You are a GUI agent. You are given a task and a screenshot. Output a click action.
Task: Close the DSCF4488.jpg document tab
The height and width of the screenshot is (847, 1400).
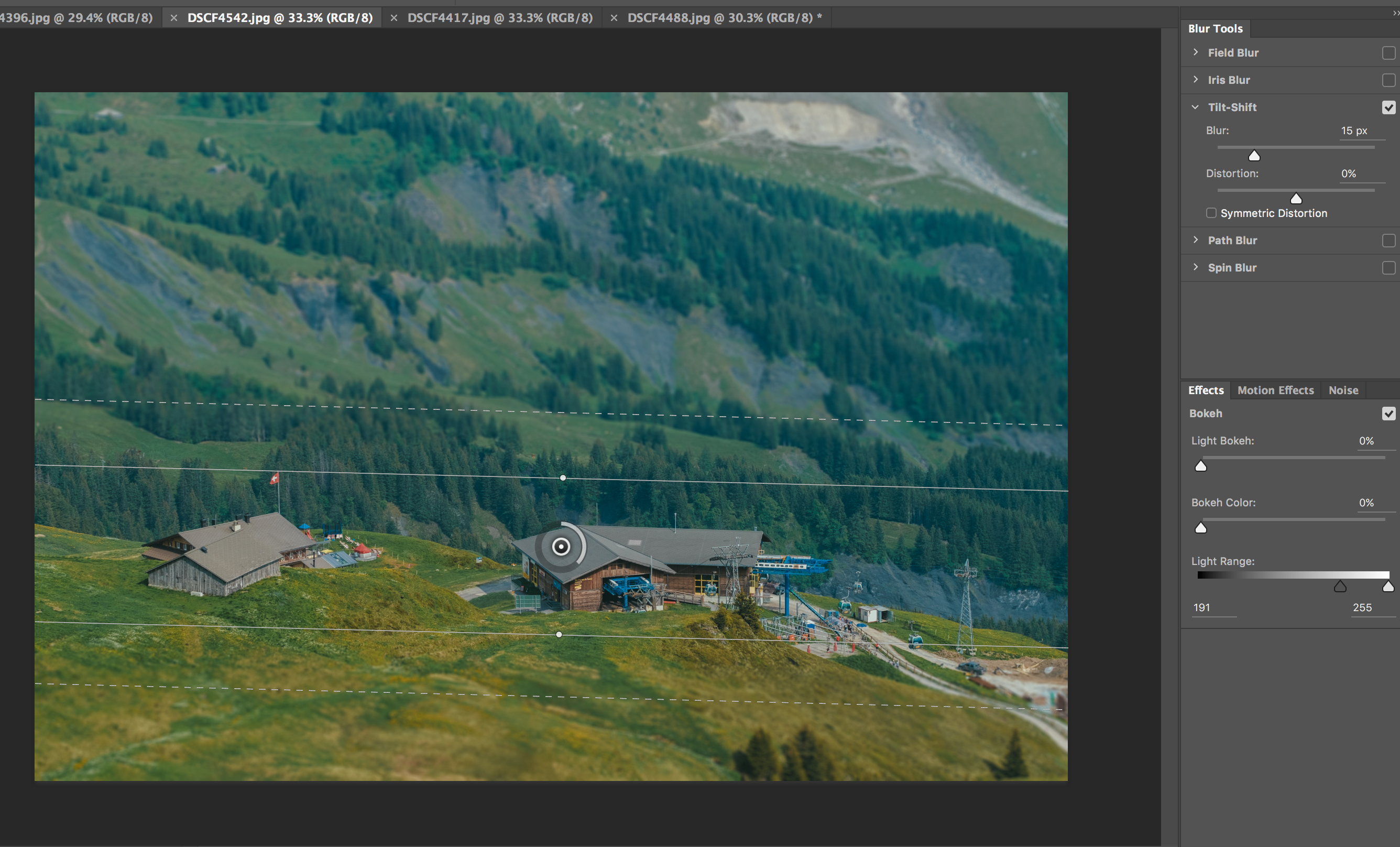click(614, 18)
